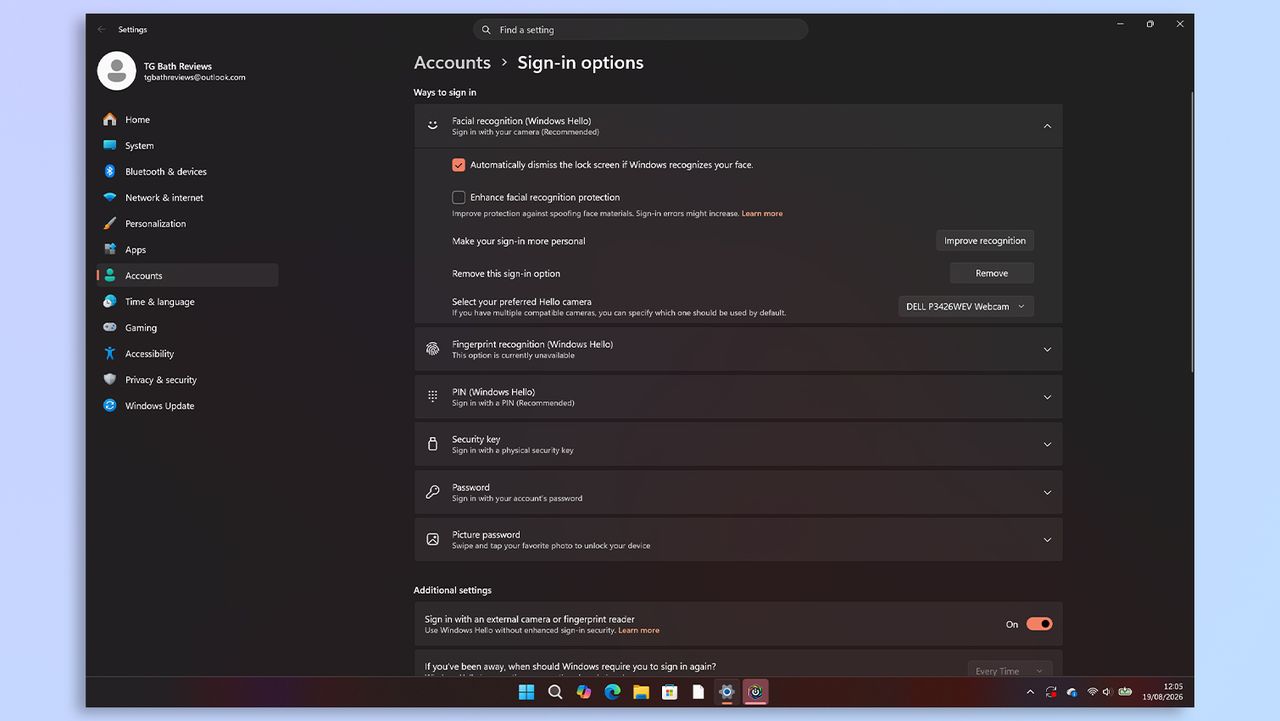Uncheck Automatically dismiss the lock screen
Image resolution: width=1280 pixels, height=721 pixels.
coord(459,165)
